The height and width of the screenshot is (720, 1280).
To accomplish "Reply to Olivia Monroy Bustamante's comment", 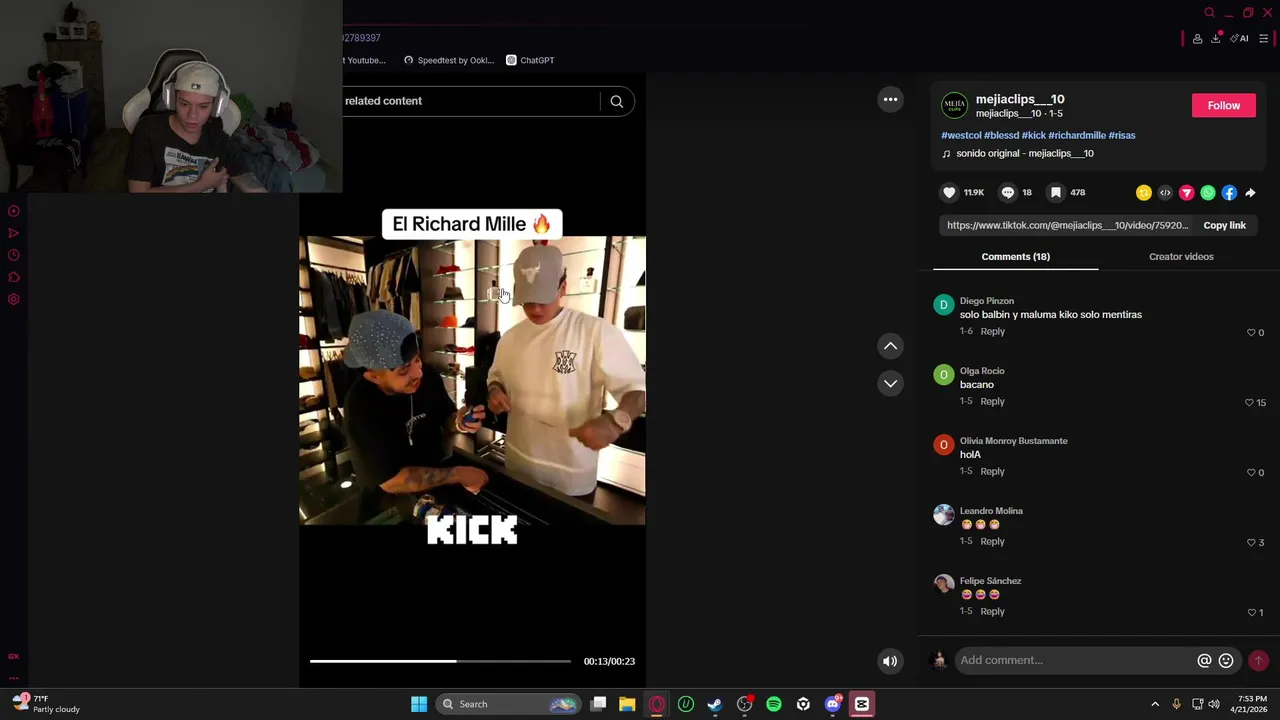I will click(992, 471).
